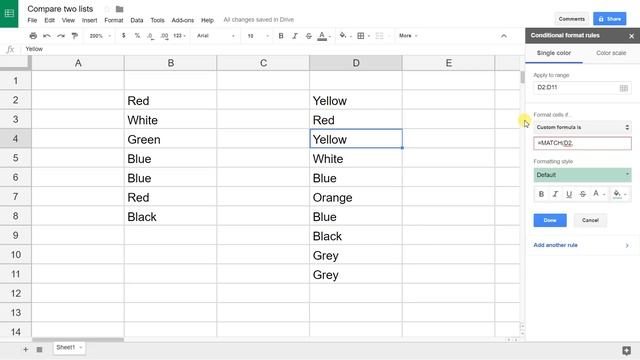Open the Default formatting style dropdown
640x360 pixels.
(582, 175)
